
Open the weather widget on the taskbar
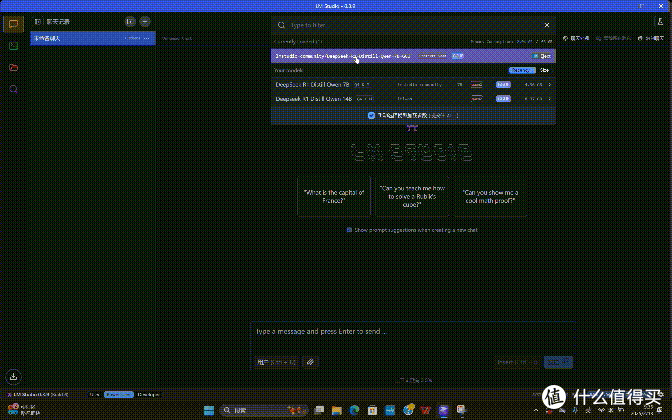click(24, 410)
